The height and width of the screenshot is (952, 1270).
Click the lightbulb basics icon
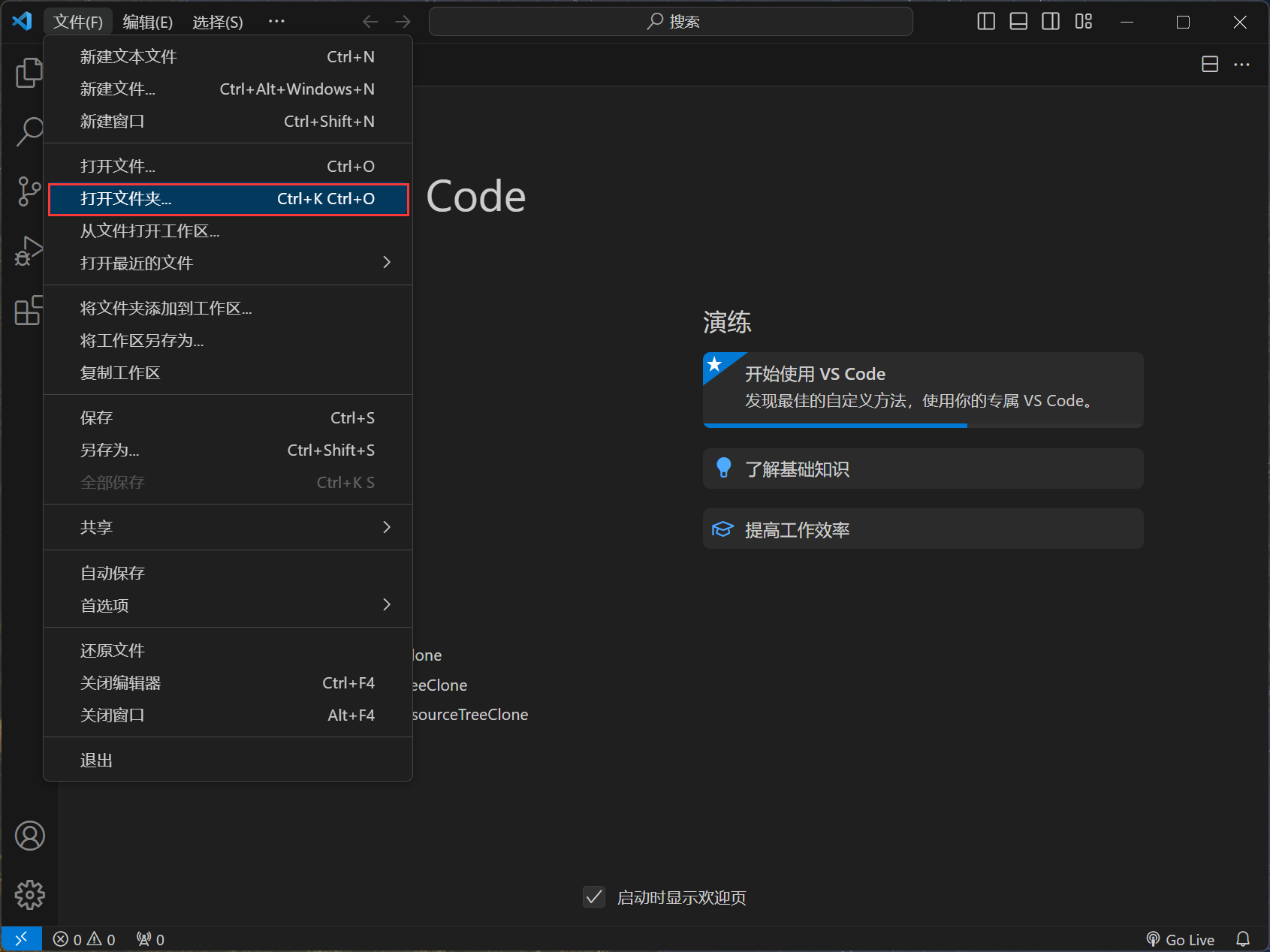click(x=724, y=468)
